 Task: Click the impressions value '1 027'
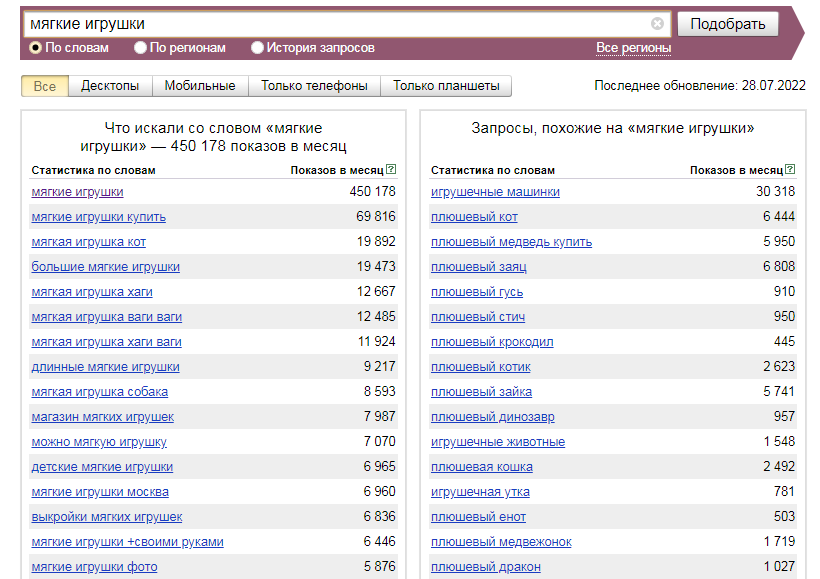tap(779, 566)
